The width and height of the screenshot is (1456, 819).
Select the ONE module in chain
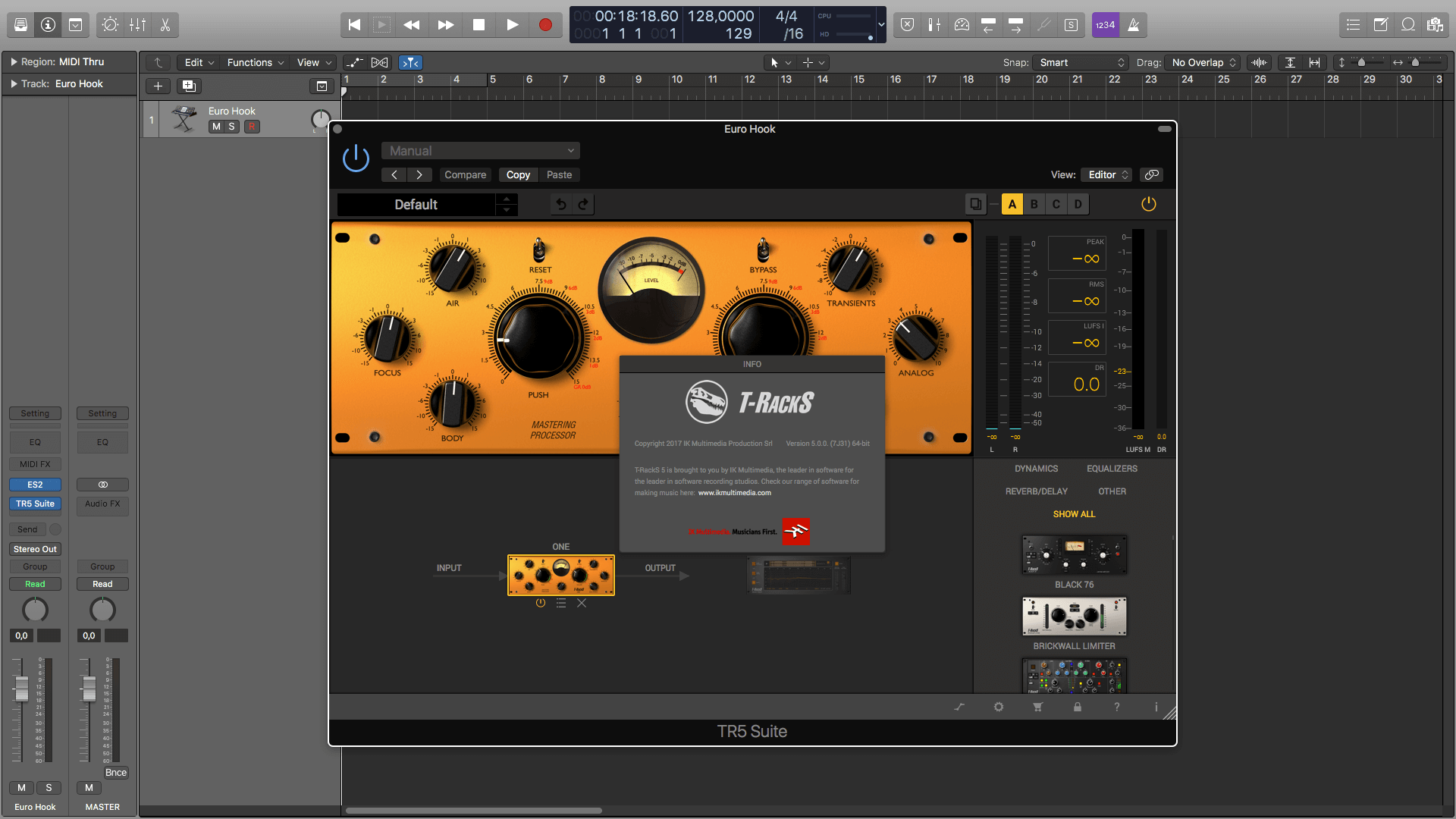[561, 575]
